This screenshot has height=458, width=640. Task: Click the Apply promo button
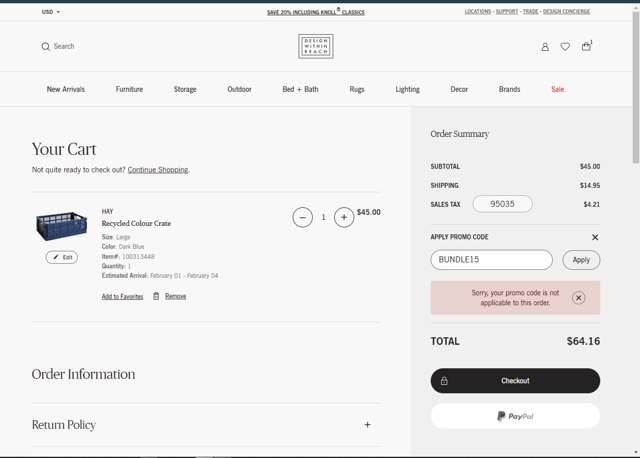coord(581,260)
